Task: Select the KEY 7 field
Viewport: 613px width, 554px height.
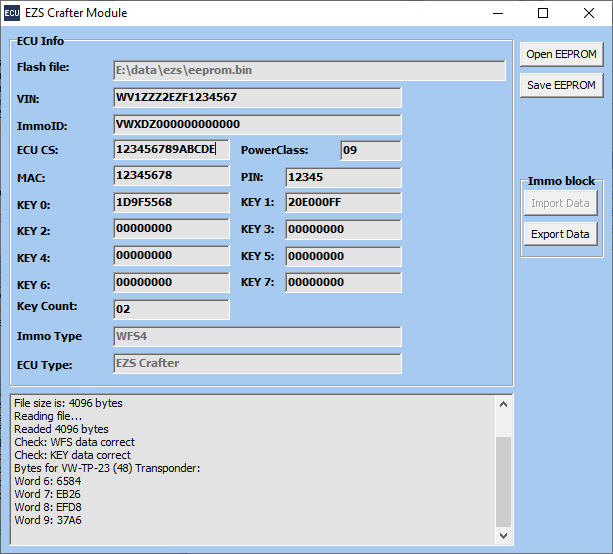Action: coord(343,283)
